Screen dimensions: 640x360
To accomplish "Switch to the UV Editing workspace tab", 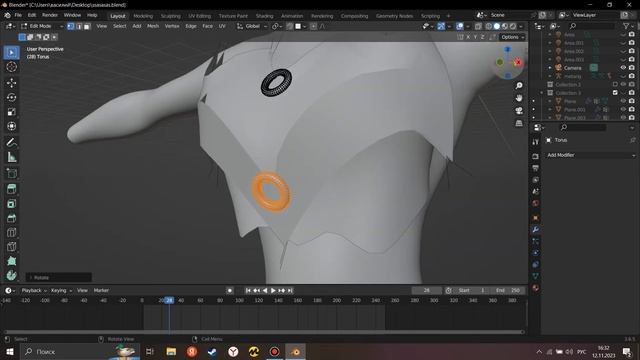I will (200, 16).
